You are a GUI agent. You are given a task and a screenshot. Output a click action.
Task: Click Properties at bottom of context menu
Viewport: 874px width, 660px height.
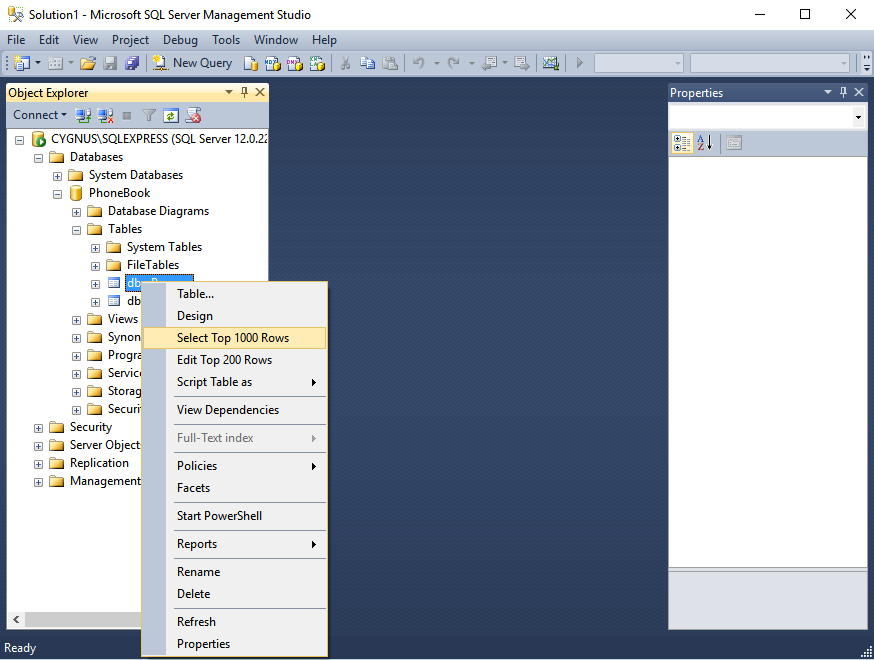point(235,644)
